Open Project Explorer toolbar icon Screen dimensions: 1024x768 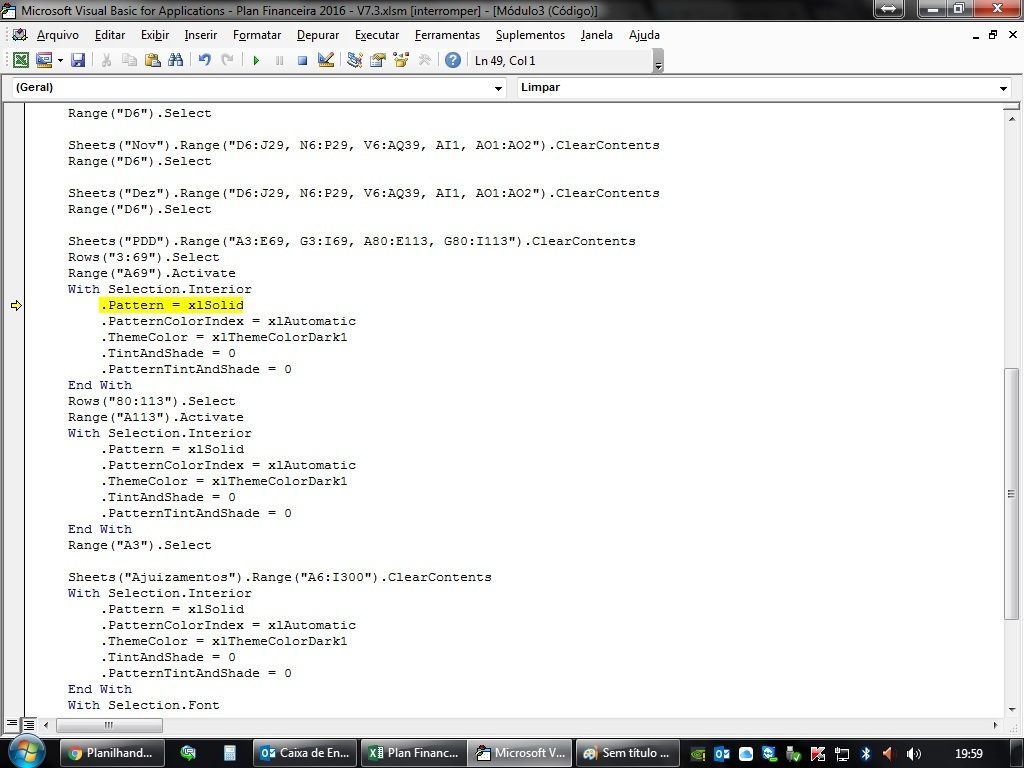coord(355,60)
